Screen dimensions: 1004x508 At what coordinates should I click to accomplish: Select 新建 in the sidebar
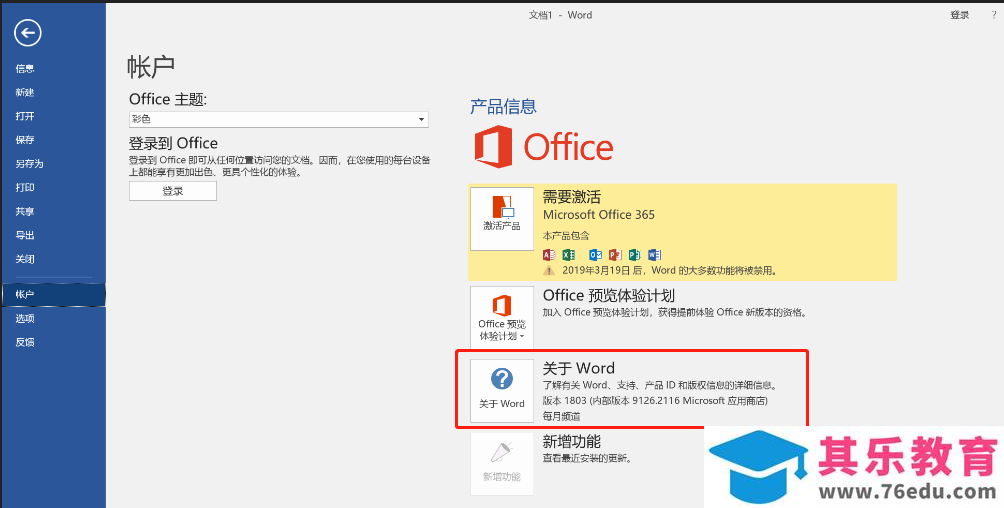click(24, 92)
